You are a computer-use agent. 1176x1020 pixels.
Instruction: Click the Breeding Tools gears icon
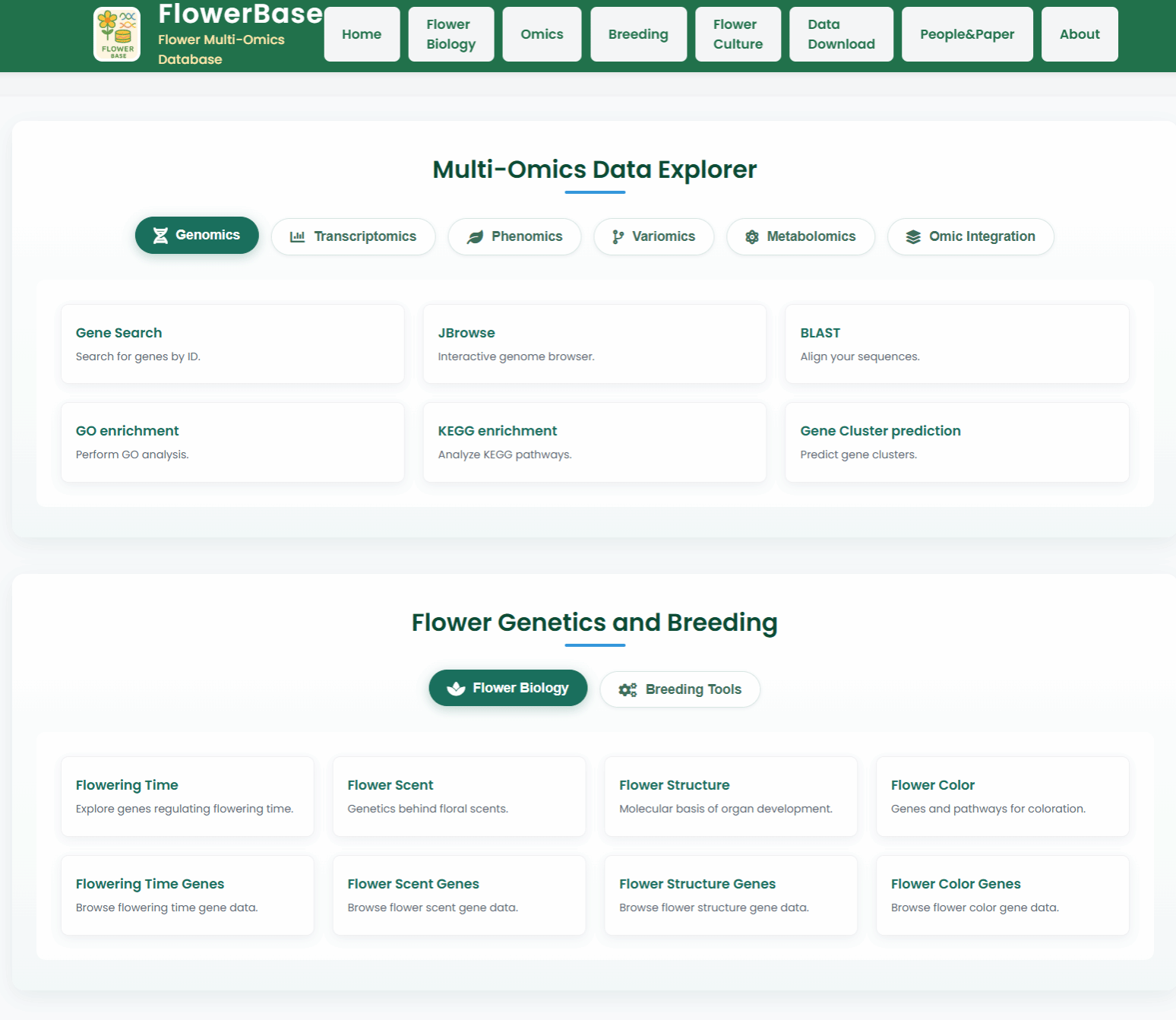coord(628,689)
